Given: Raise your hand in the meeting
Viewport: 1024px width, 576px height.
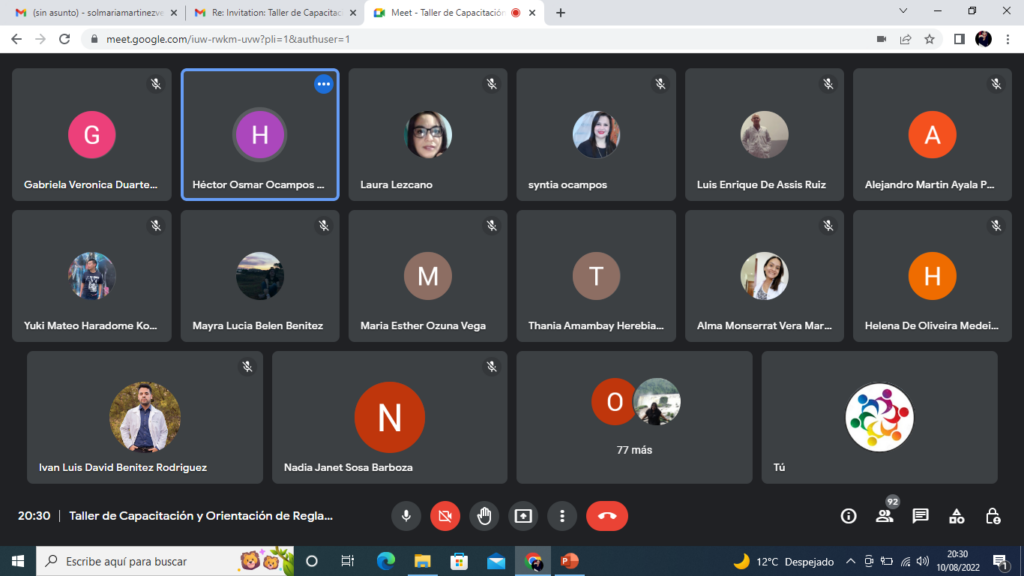Looking at the screenshot, I should (x=484, y=516).
